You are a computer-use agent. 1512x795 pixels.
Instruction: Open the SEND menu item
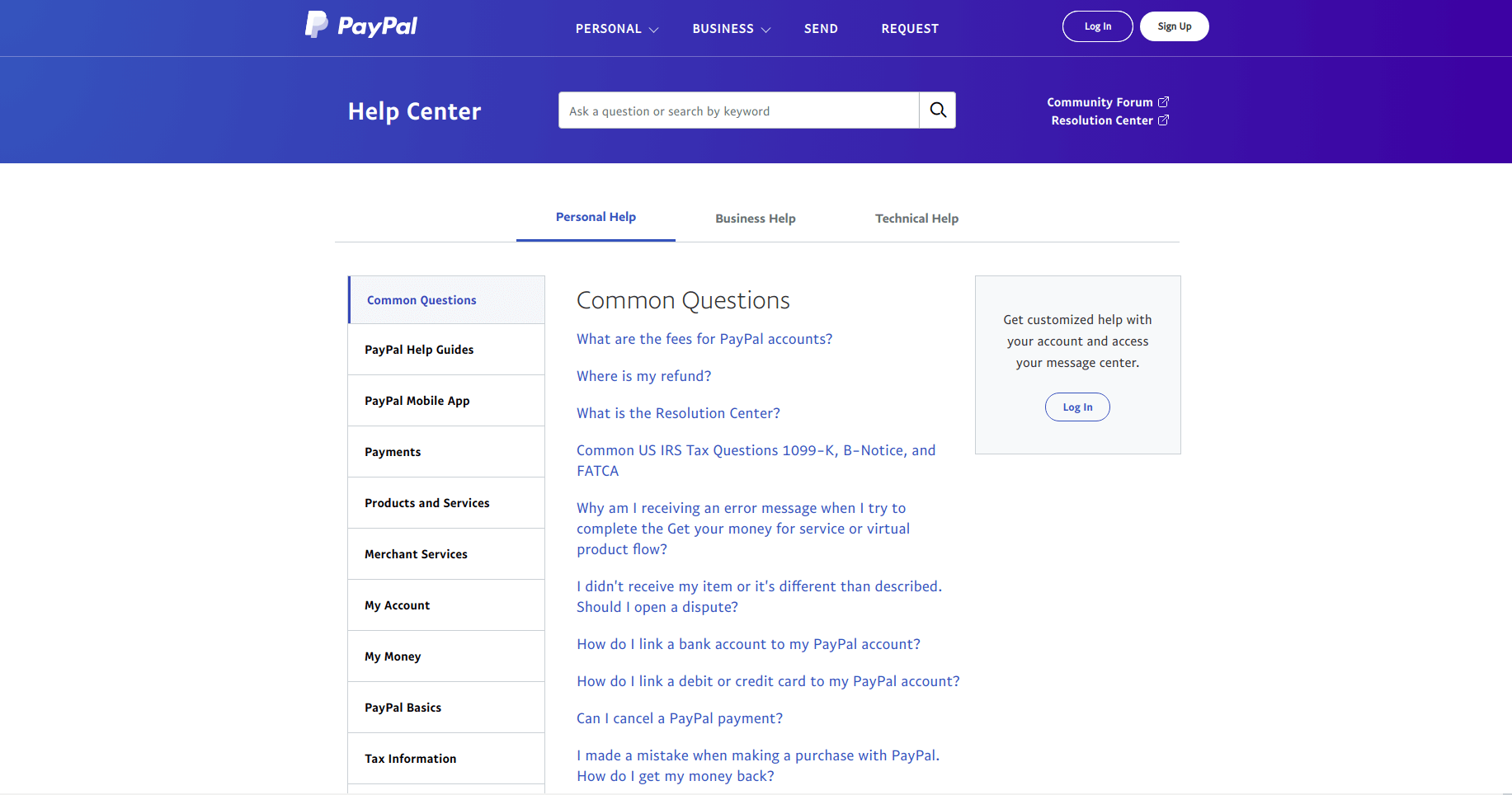tap(821, 29)
